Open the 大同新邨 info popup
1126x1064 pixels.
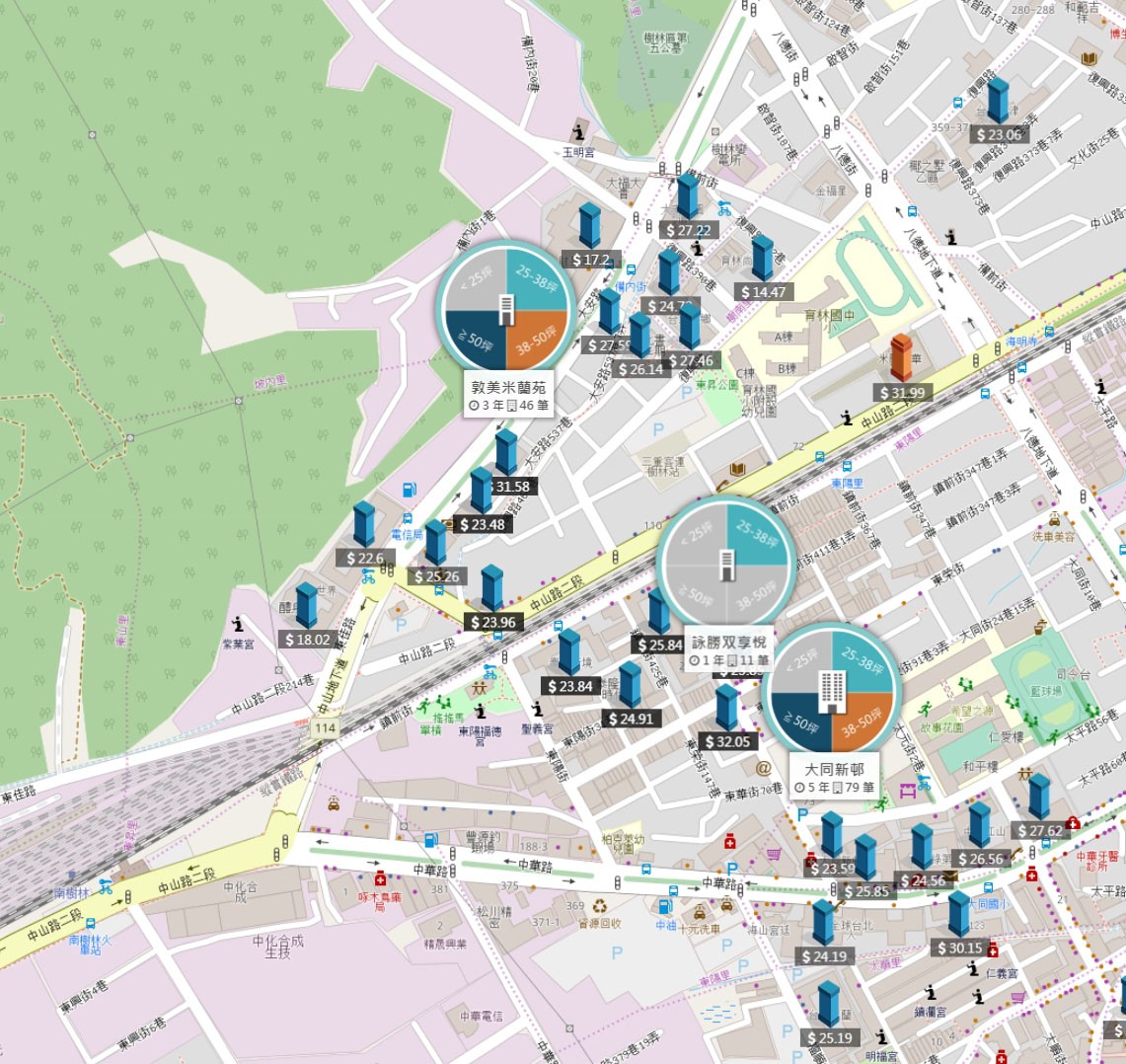(833, 778)
